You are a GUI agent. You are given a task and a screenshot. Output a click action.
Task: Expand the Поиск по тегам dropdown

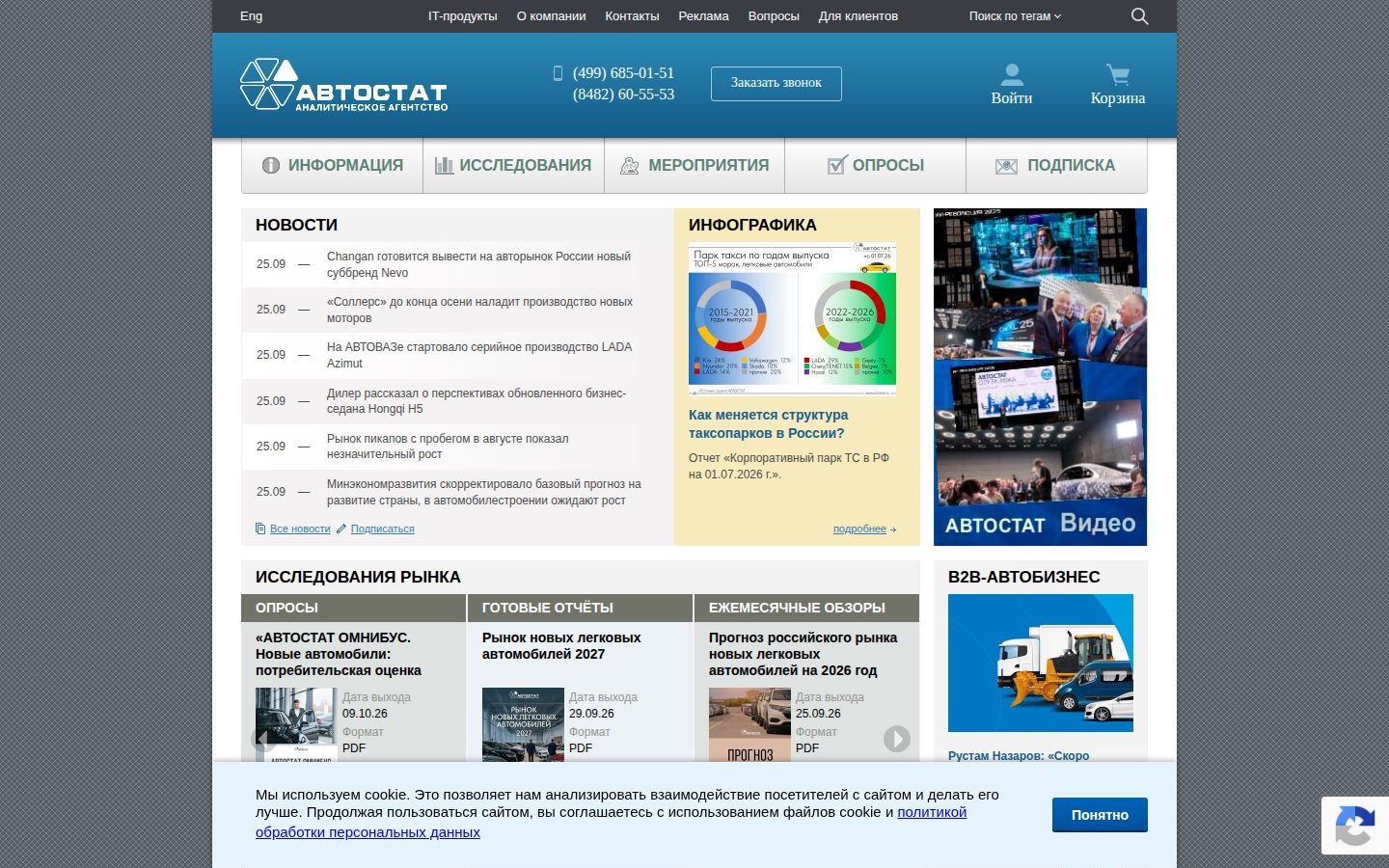pos(1015,16)
